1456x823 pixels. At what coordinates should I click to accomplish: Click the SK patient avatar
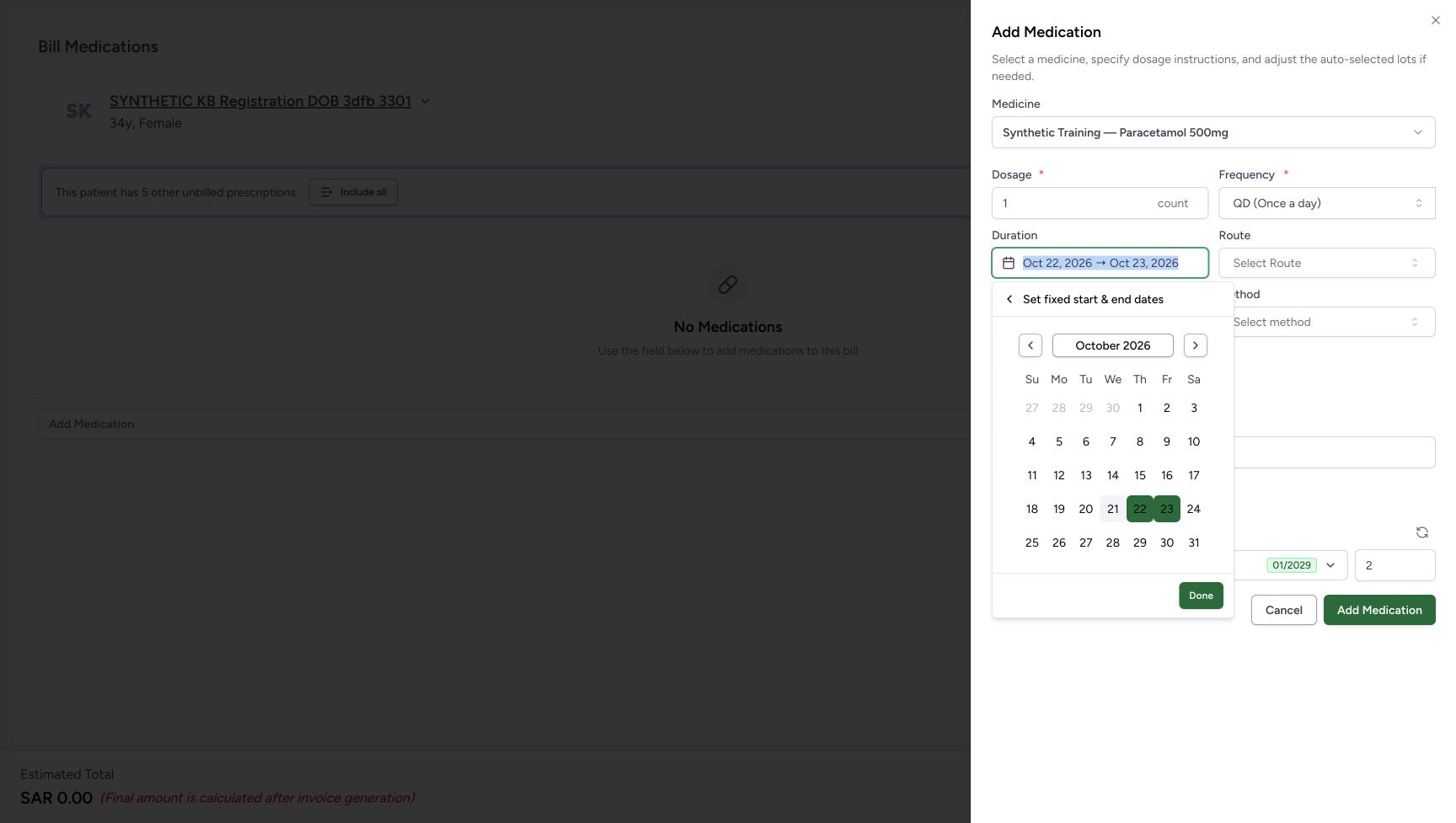pos(79,111)
